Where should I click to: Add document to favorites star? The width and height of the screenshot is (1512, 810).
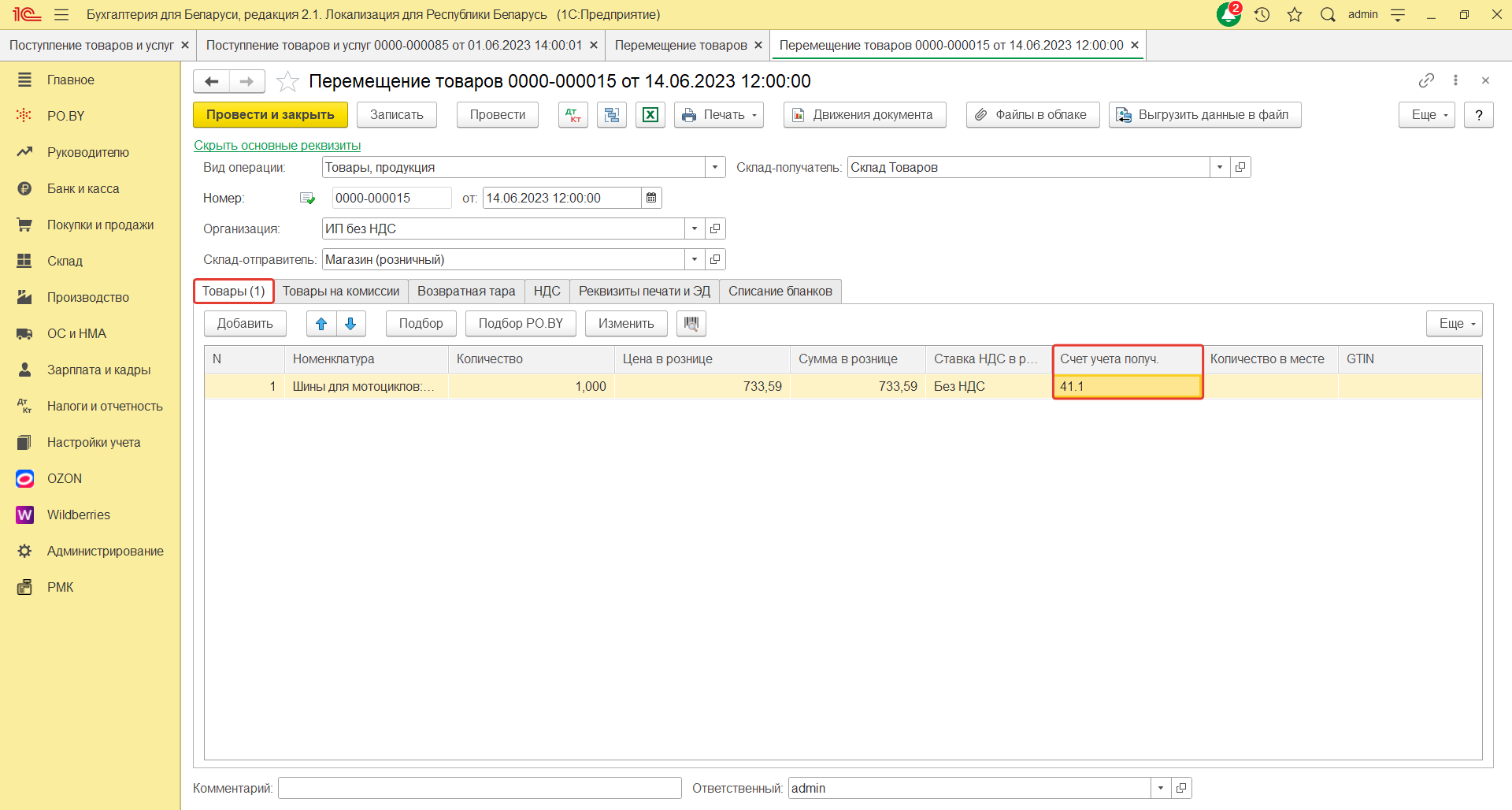(288, 81)
